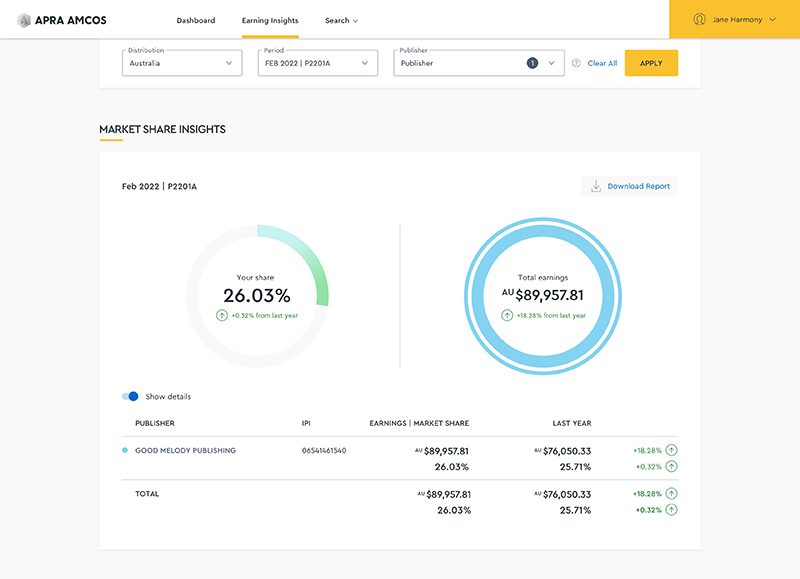The width and height of the screenshot is (800, 579).
Task: Click the help question mark icon
Action: 576,63
